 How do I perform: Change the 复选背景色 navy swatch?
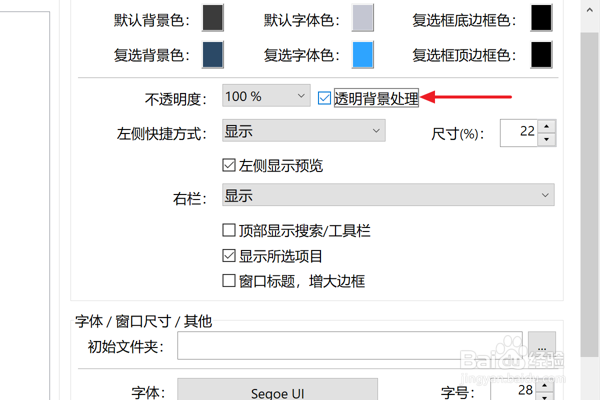[x=213, y=55]
